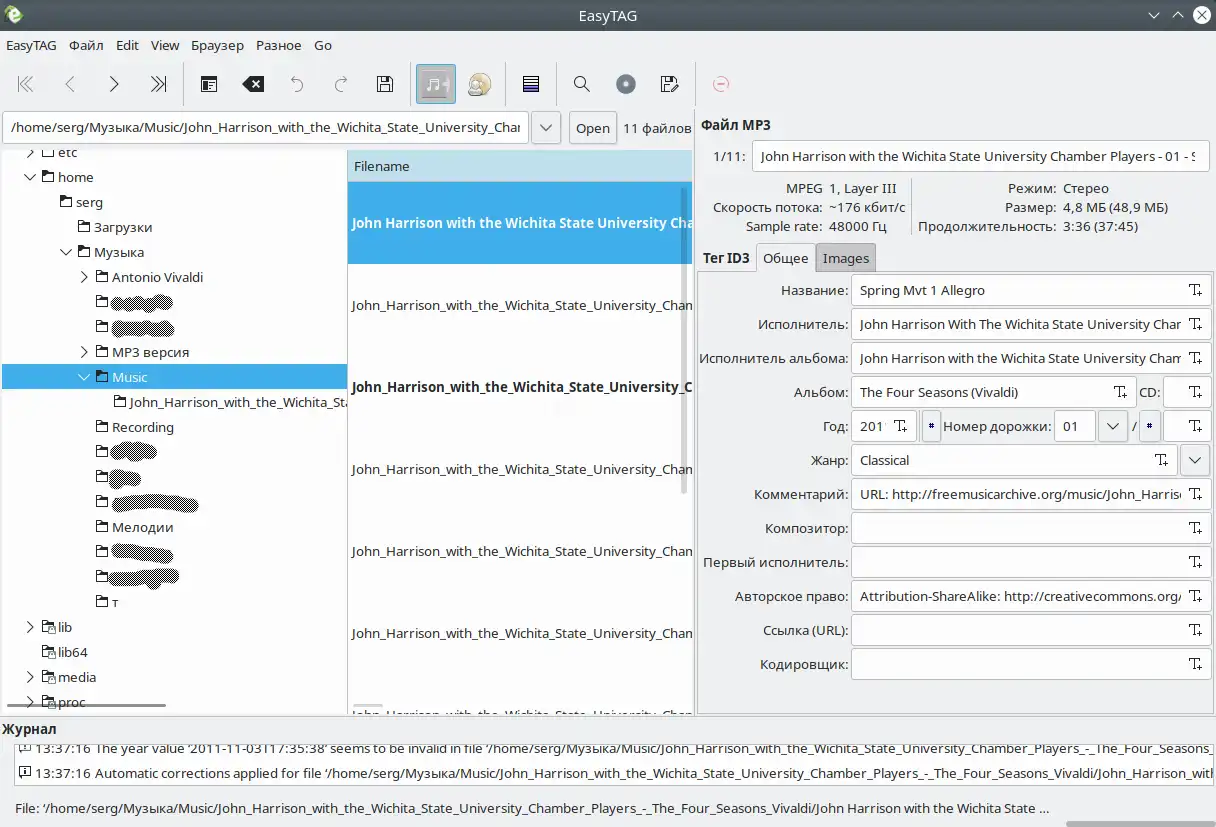The image size is (1216, 827).
Task: Open the View menu
Action: click(165, 45)
